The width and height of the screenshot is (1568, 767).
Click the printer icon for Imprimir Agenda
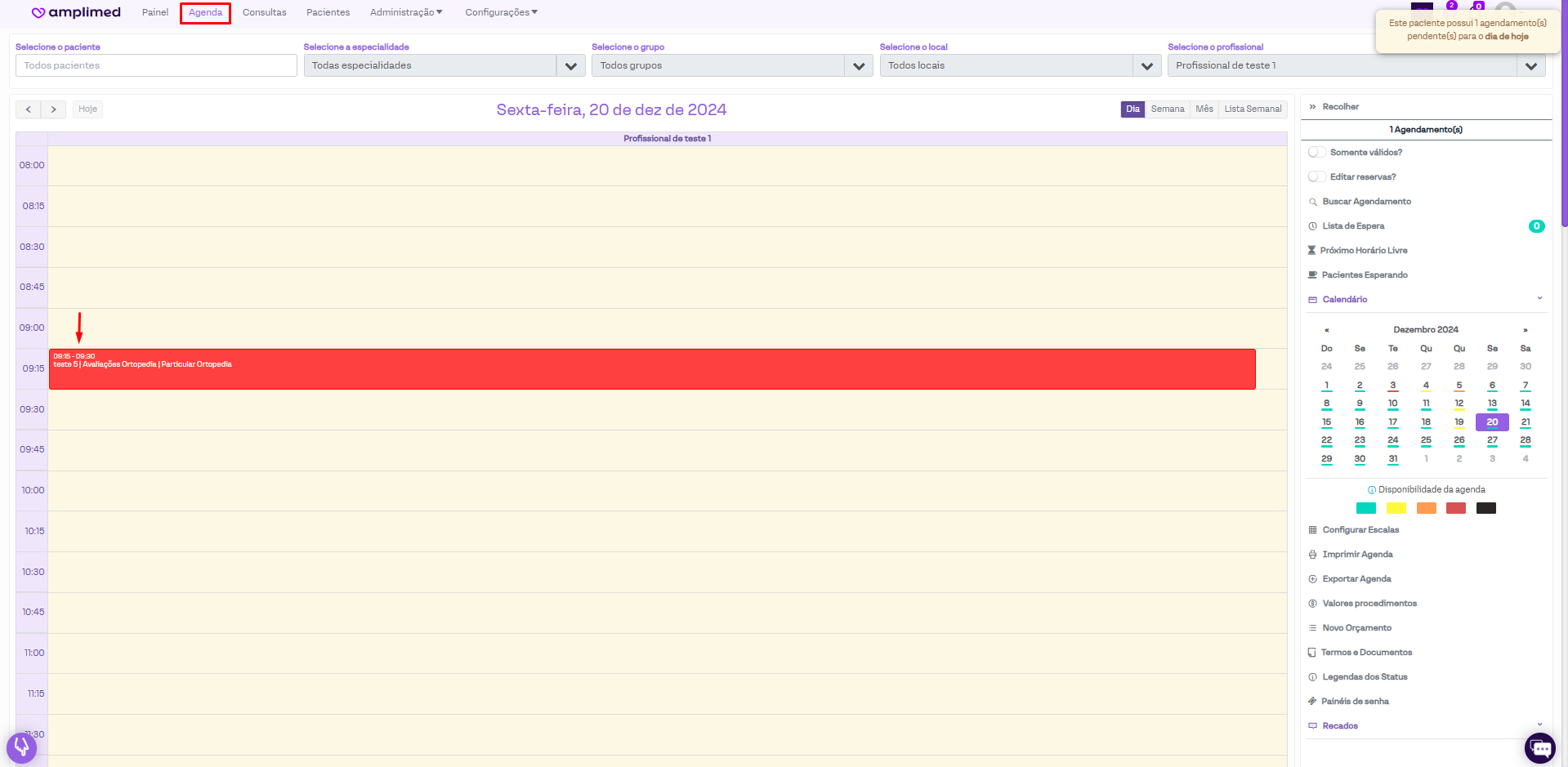coord(1312,555)
